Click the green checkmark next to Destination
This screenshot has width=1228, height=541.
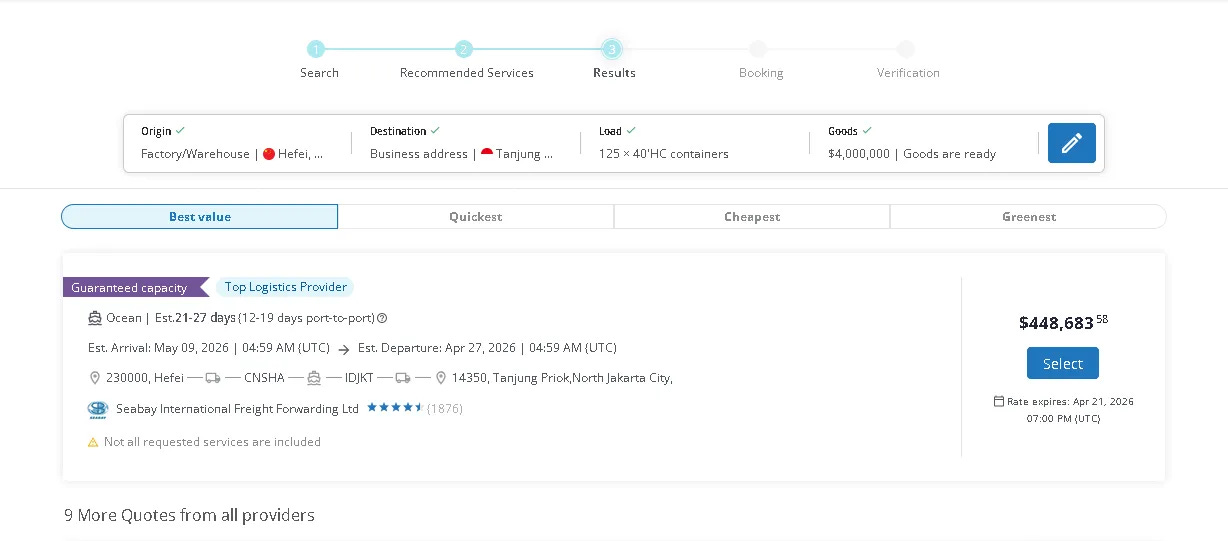(435, 131)
